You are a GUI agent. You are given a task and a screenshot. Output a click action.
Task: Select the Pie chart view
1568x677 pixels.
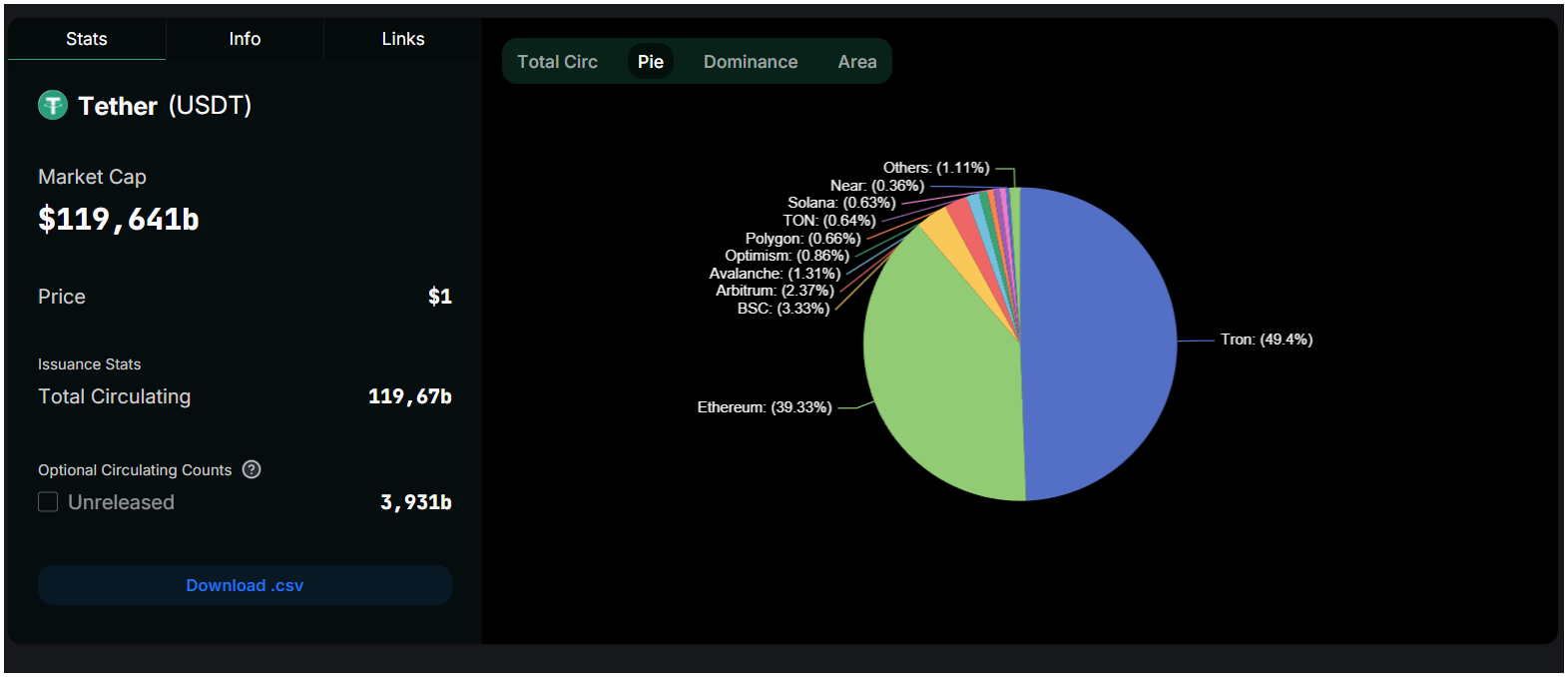[x=651, y=62]
